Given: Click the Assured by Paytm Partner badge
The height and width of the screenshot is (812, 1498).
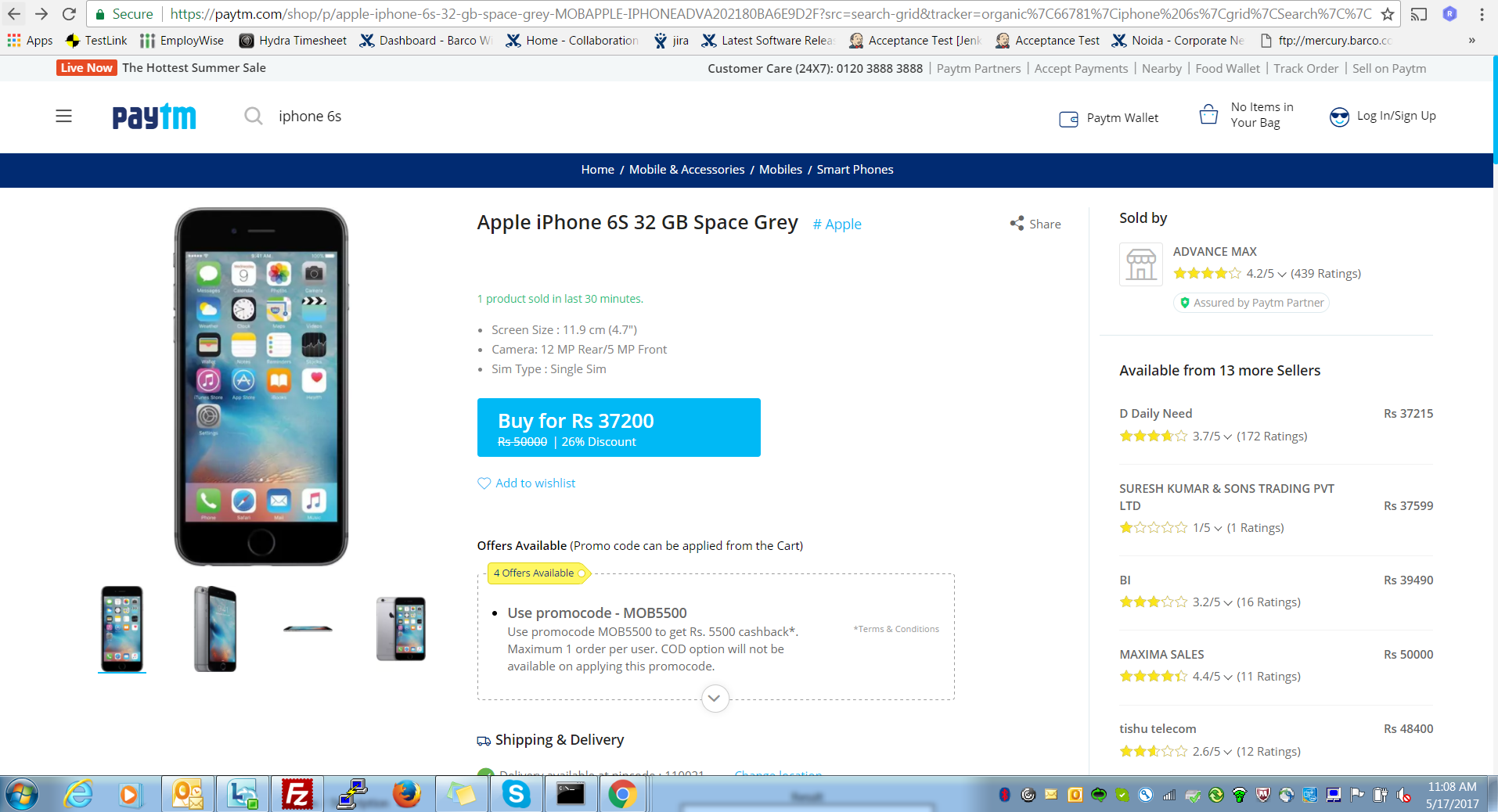Looking at the screenshot, I should [x=1251, y=303].
